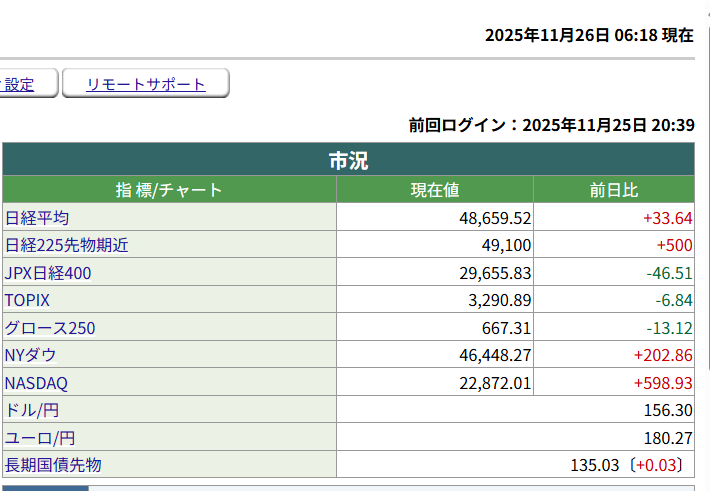710x491 pixels.
Task: Click the 前日比 column header
Action: tap(614, 190)
